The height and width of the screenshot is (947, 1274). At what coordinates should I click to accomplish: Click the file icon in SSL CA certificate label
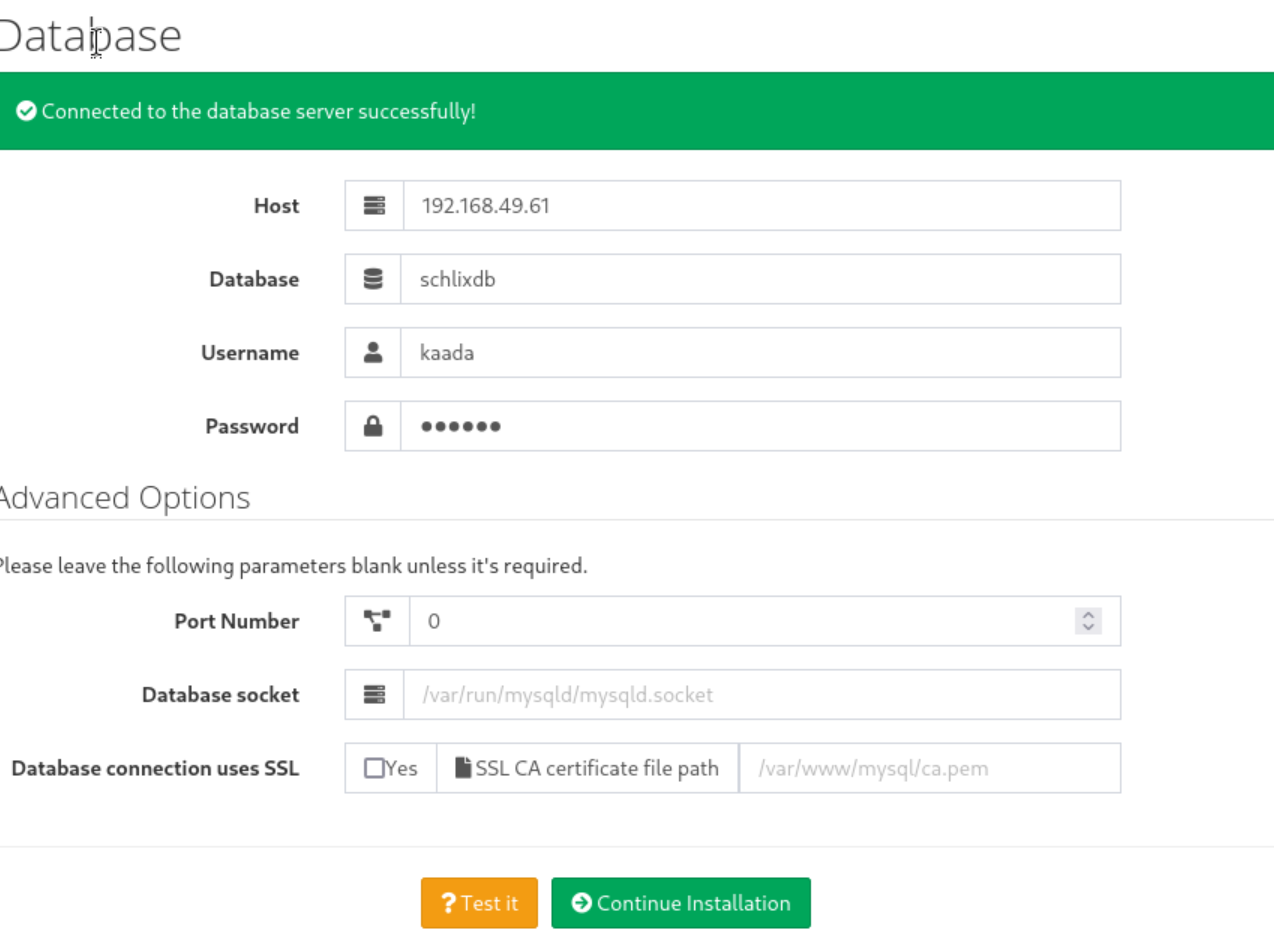point(463,768)
